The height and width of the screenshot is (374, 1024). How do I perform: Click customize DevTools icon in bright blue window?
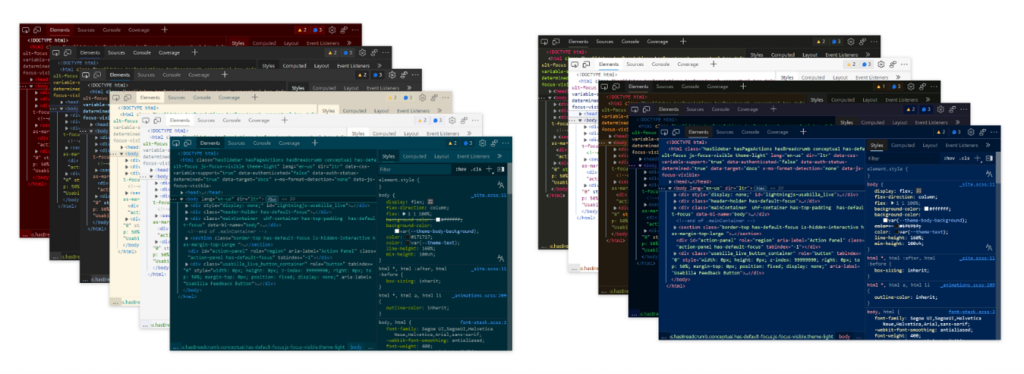point(982,132)
